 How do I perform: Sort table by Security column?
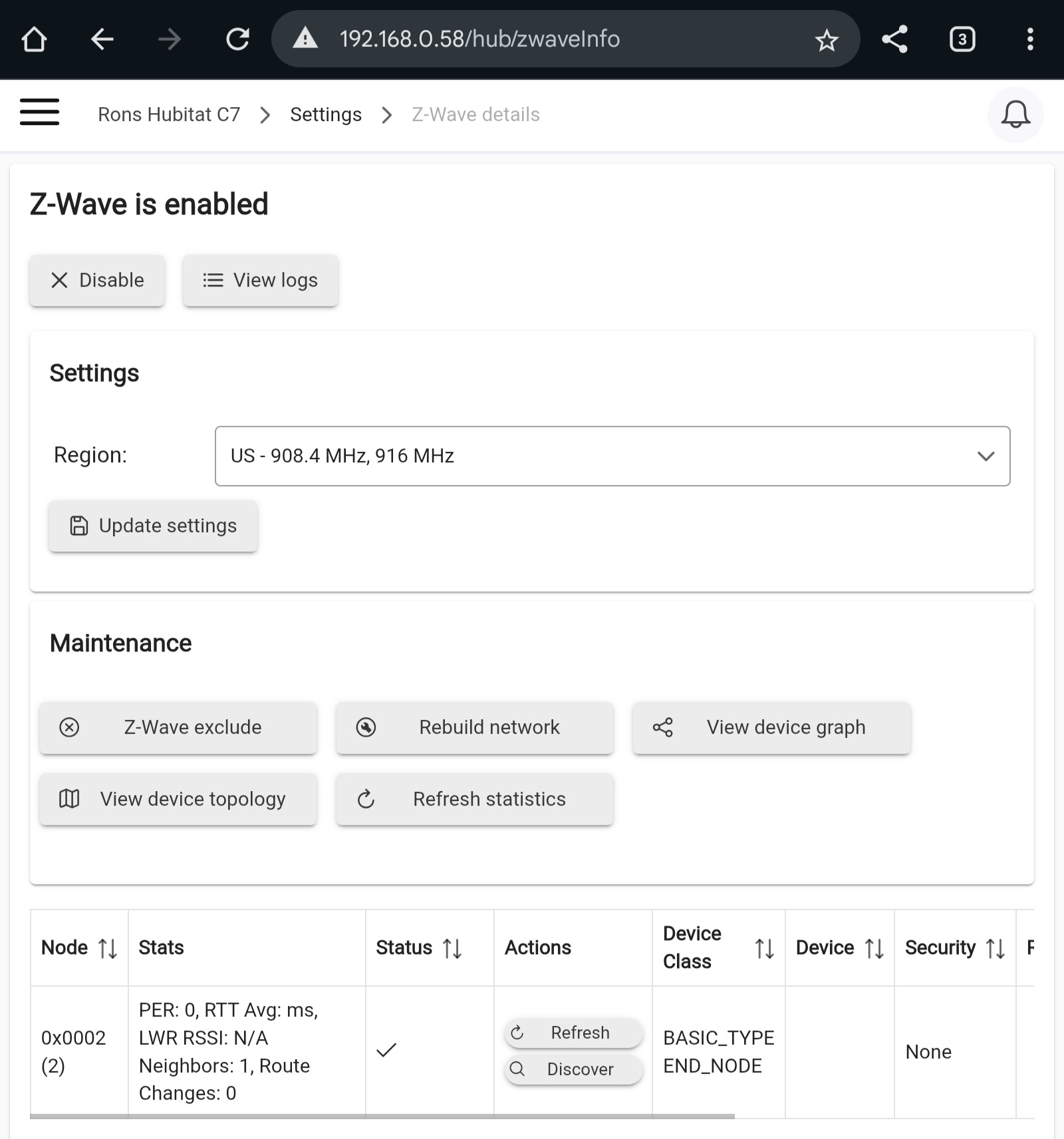click(995, 948)
